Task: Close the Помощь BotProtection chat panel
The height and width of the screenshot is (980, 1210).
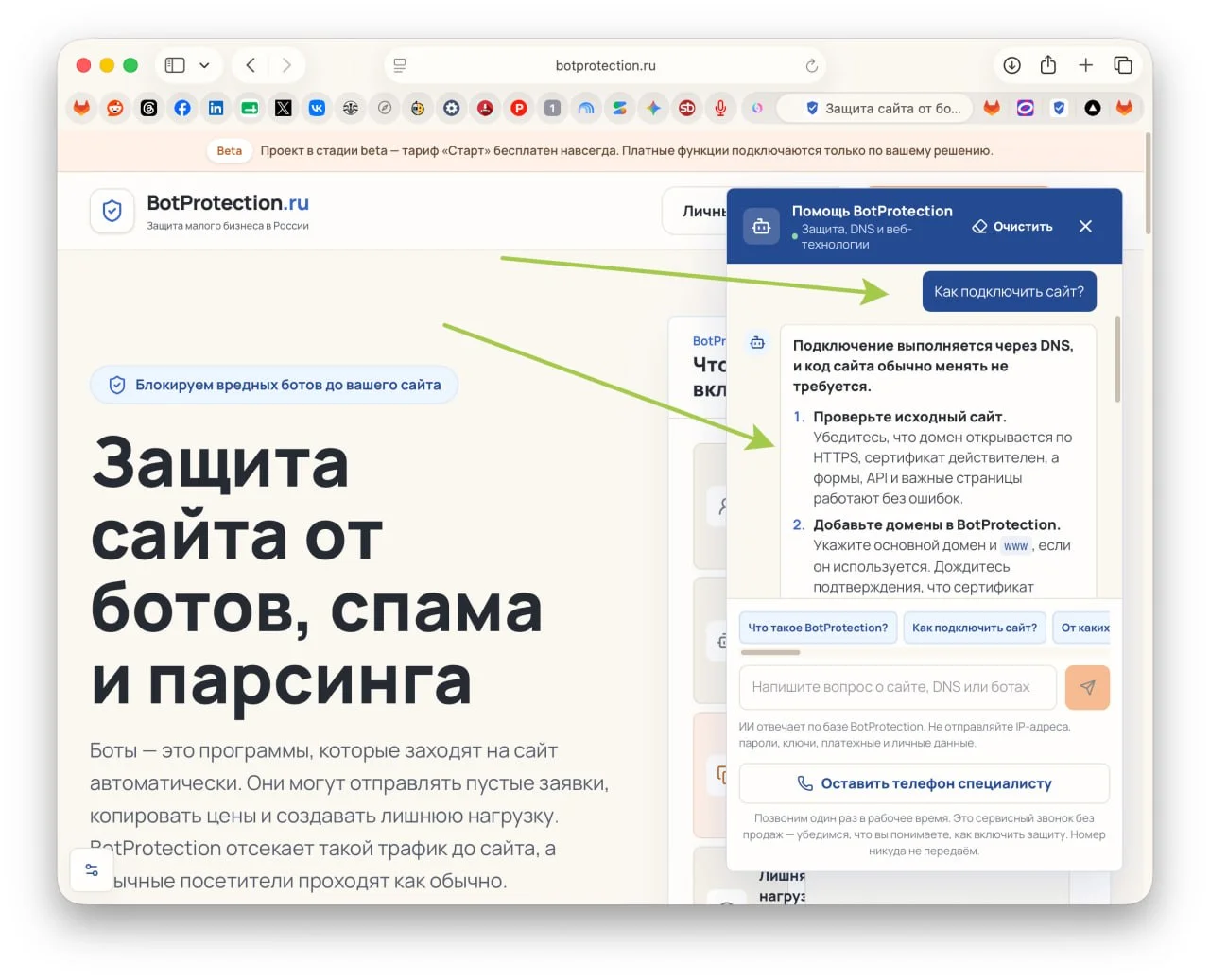Action: [1085, 226]
